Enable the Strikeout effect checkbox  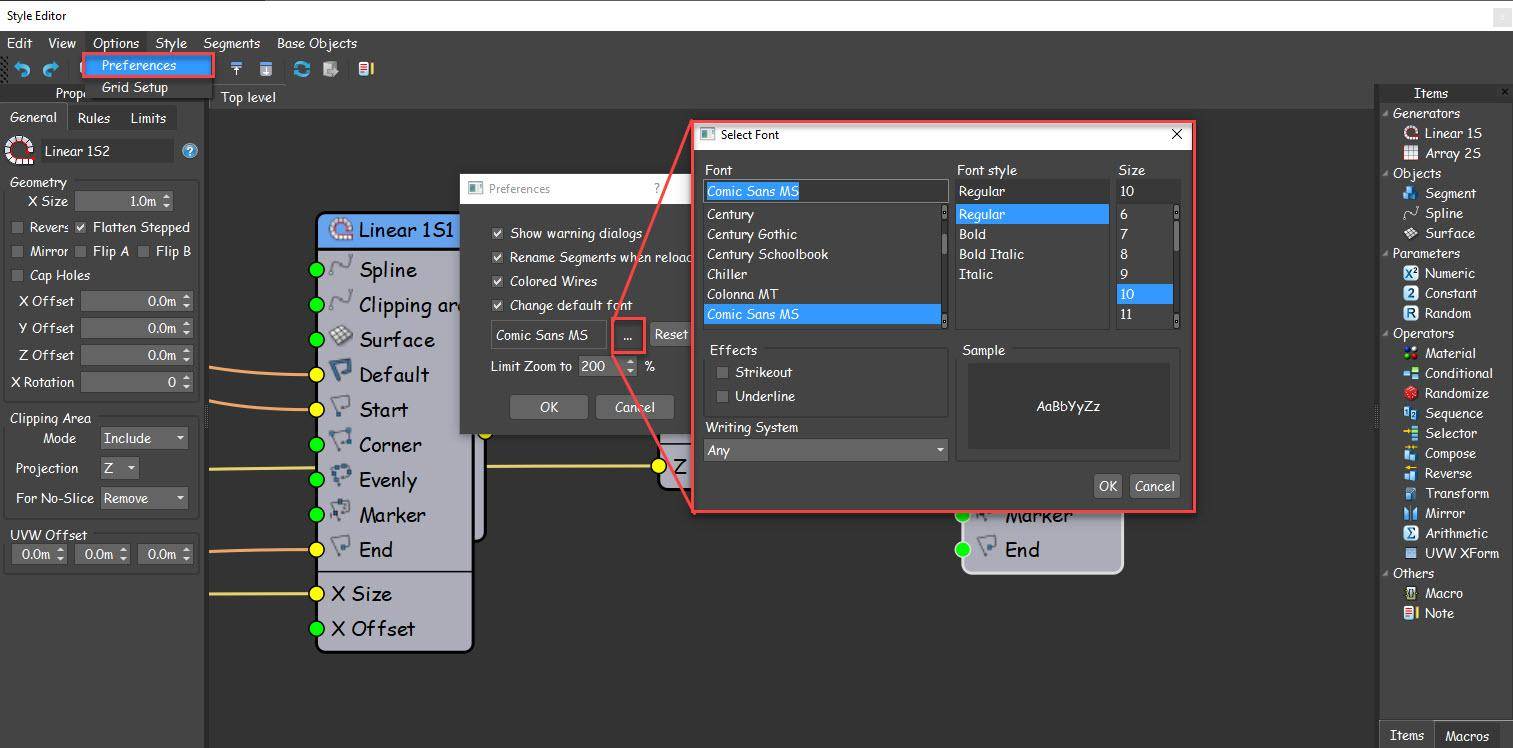pos(722,372)
